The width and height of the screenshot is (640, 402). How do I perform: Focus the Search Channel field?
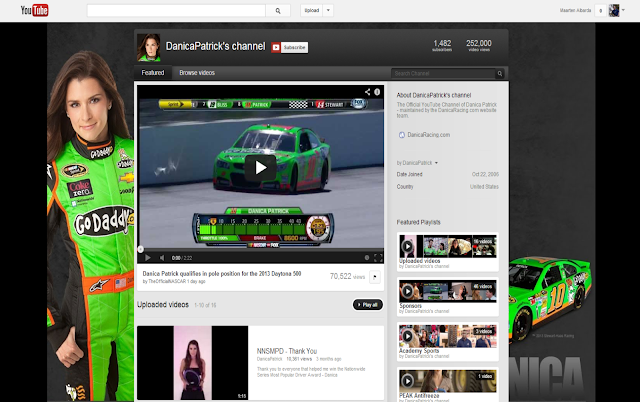click(x=443, y=73)
